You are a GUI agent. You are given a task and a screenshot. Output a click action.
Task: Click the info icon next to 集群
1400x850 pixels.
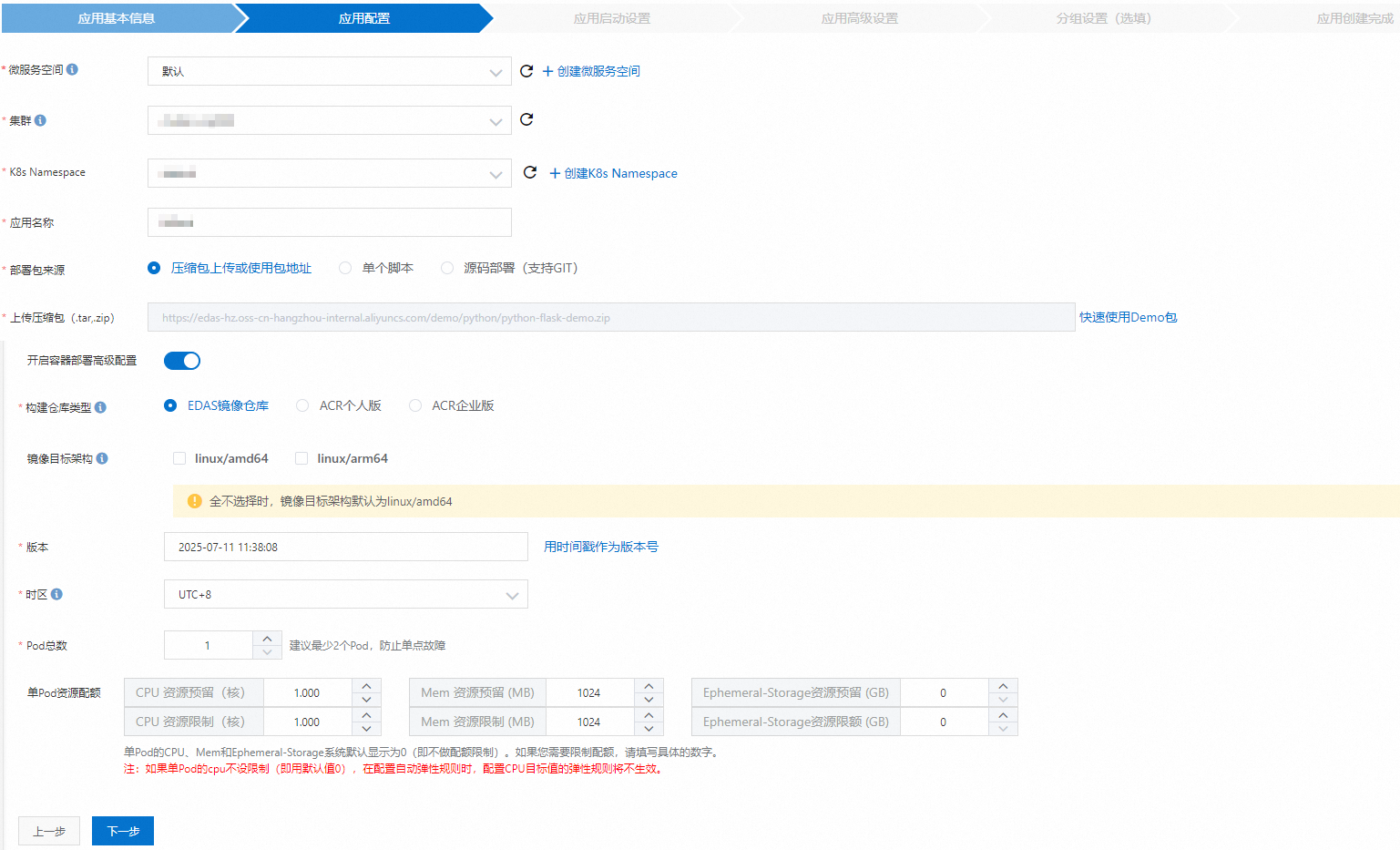click(40, 120)
